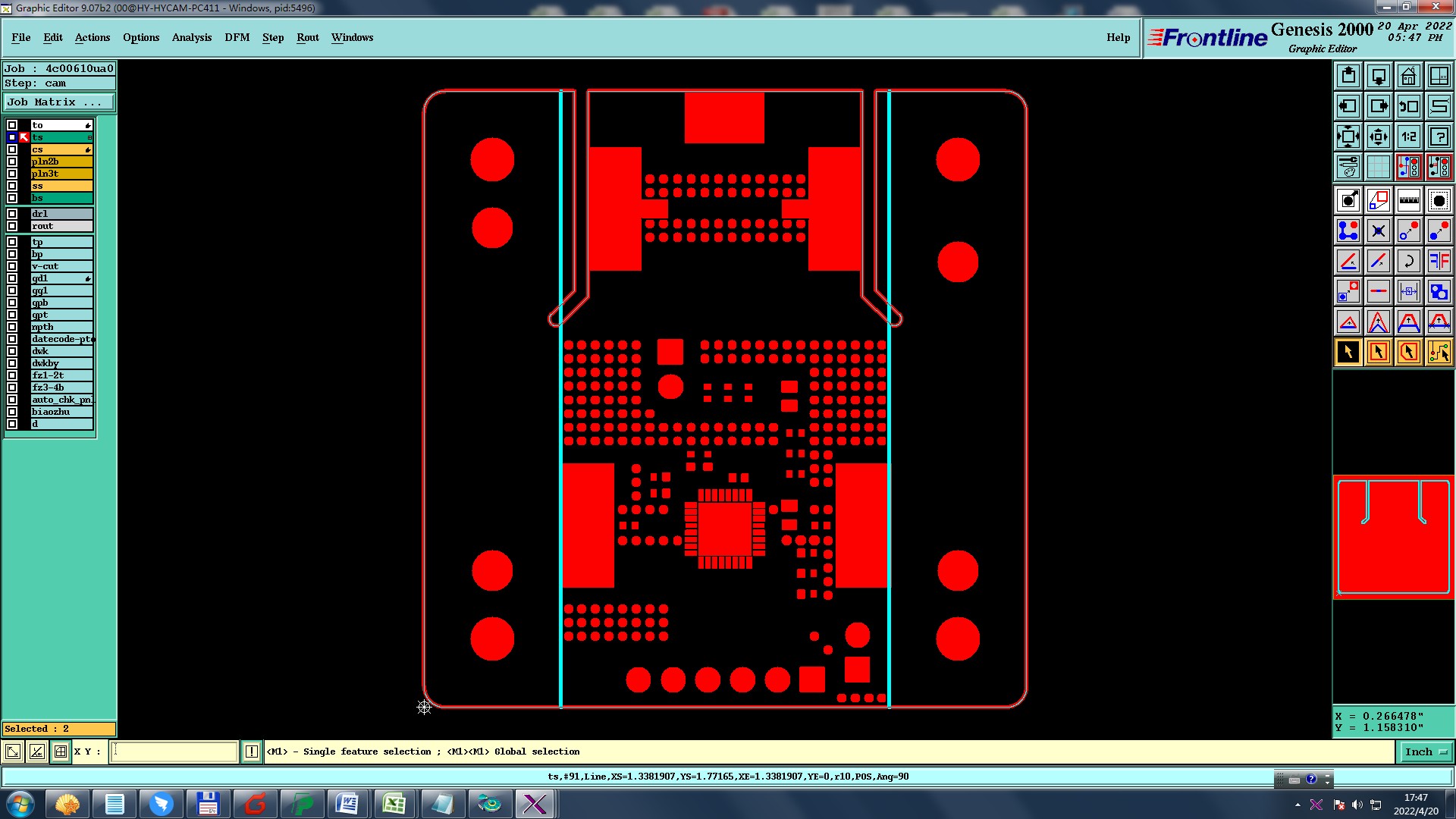Enable display checkbox for rout layer
The height and width of the screenshot is (819, 1456).
click(x=12, y=226)
